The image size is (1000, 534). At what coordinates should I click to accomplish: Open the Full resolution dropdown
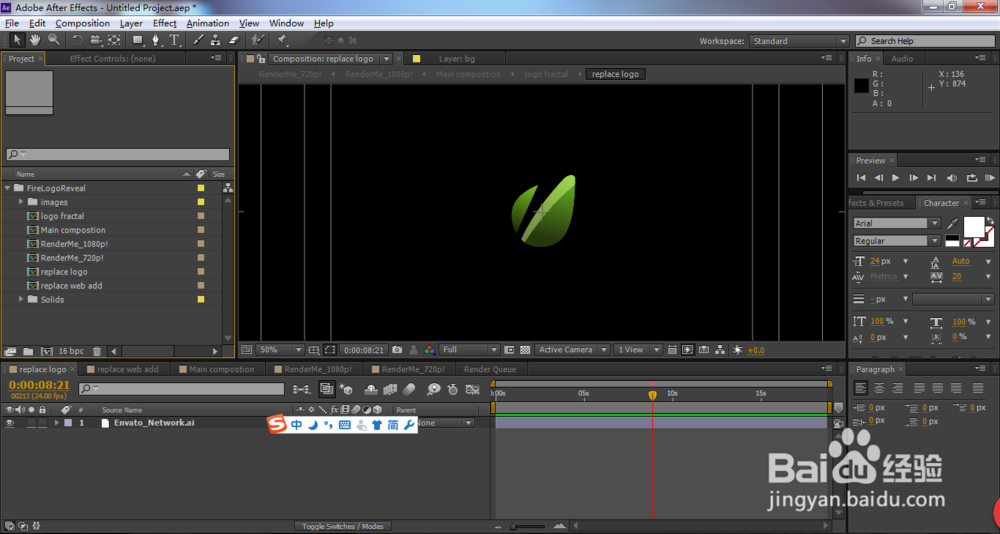pos(469,350)
